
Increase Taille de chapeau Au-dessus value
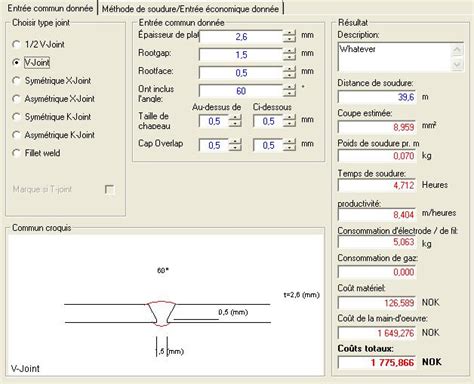(235, 118)
